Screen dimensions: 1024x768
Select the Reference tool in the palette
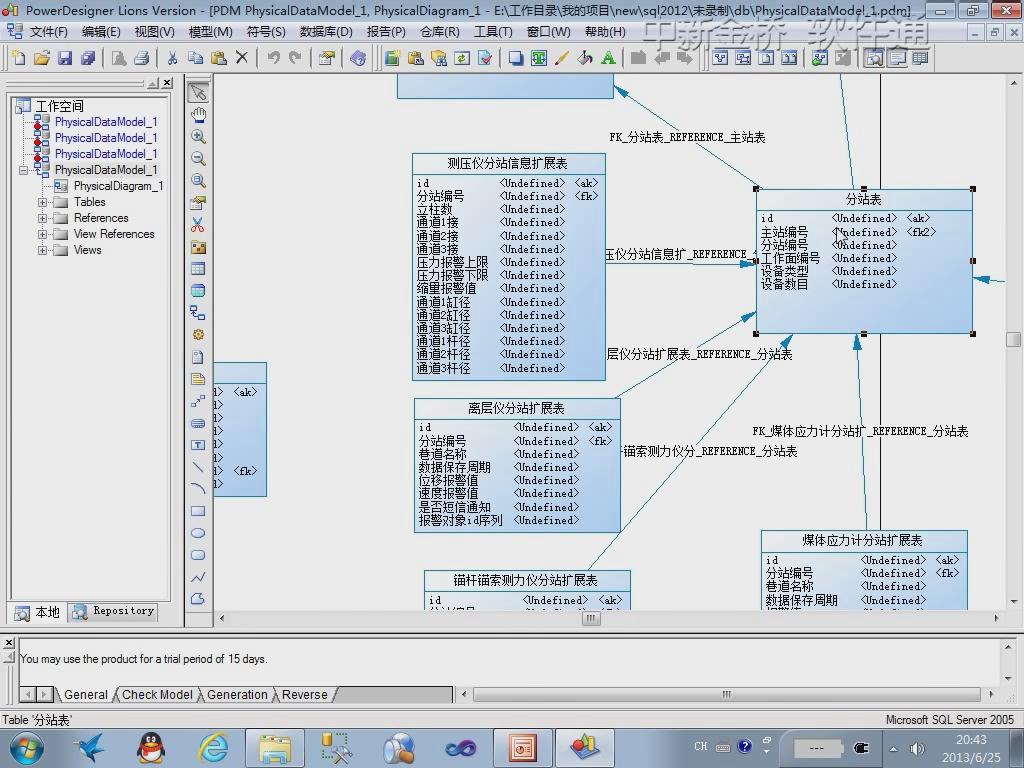(x=198, y=313)
